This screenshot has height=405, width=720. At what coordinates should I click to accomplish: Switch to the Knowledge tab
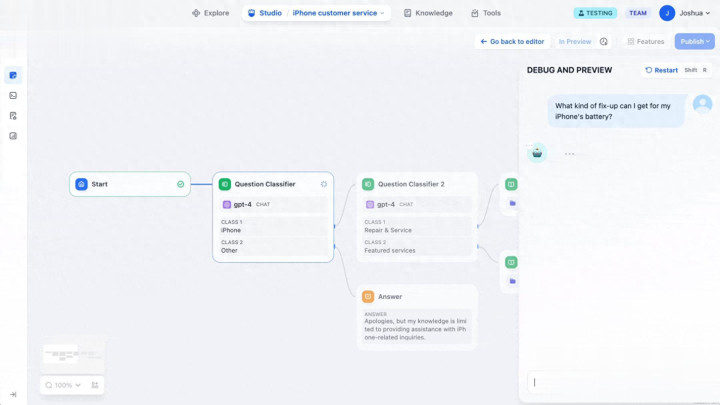pyautogui.click(x=428, y=13)
